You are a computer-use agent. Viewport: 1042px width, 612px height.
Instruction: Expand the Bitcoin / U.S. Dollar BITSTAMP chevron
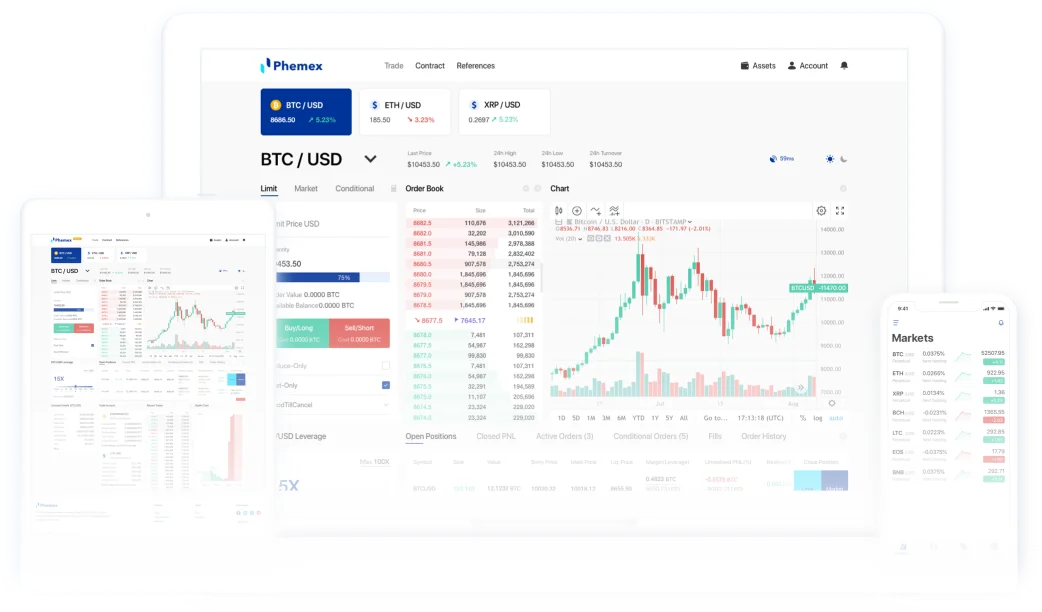click(x=690, y=222)
